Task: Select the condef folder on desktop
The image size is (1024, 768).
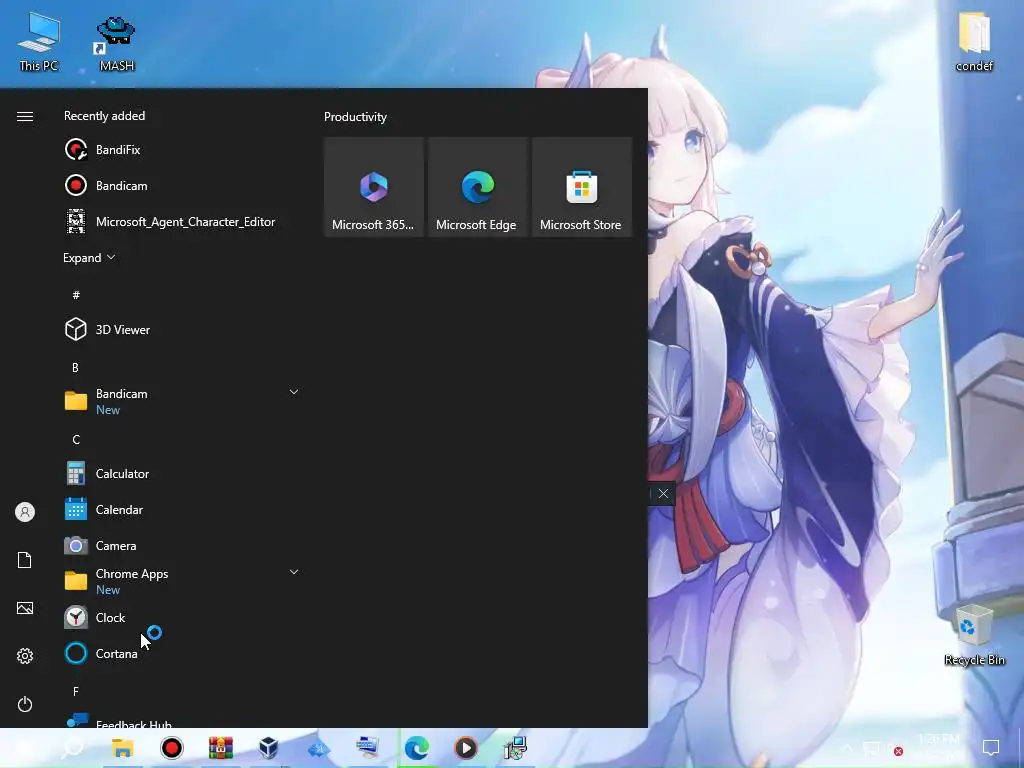Action: 974,41
